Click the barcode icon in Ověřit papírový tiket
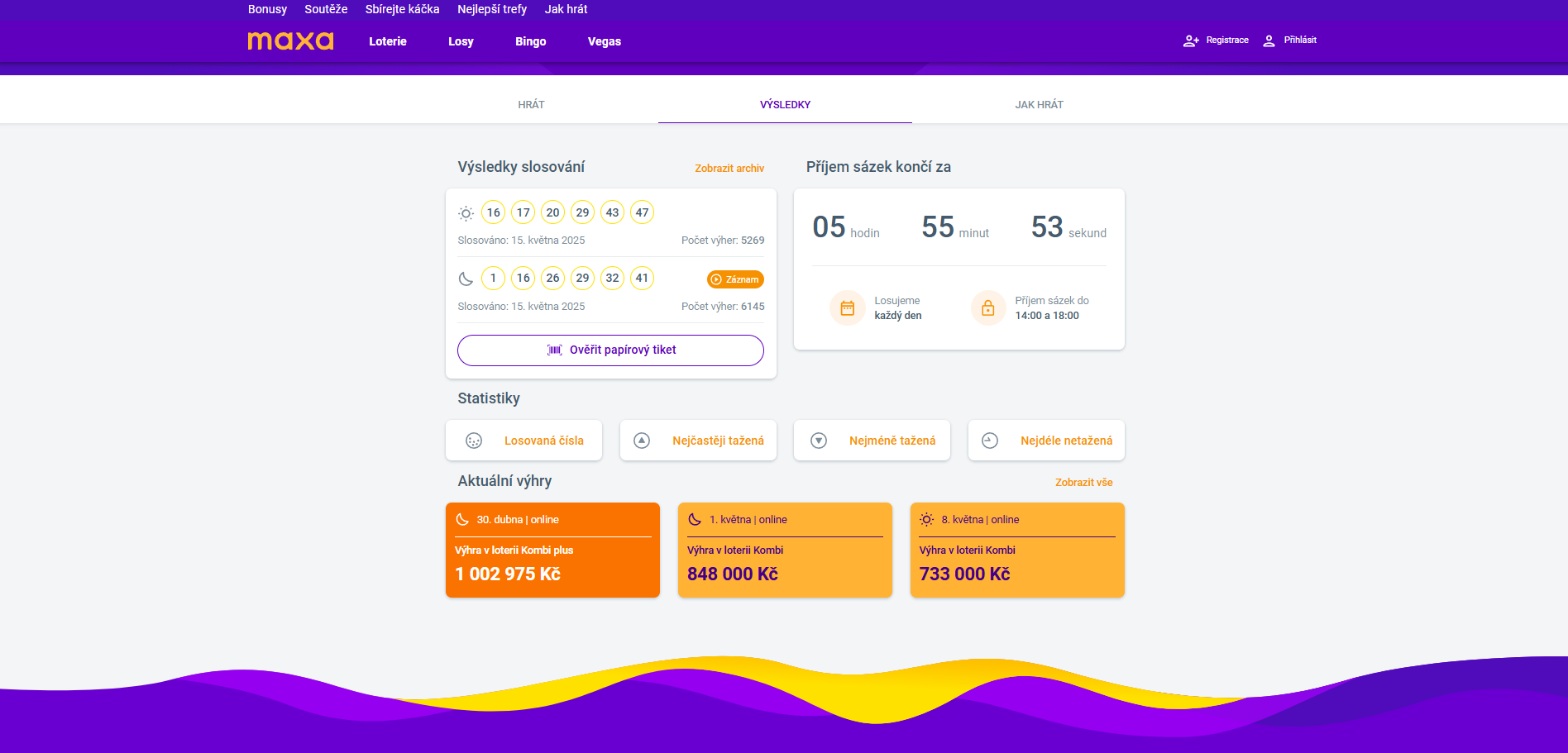 (555, 350)
